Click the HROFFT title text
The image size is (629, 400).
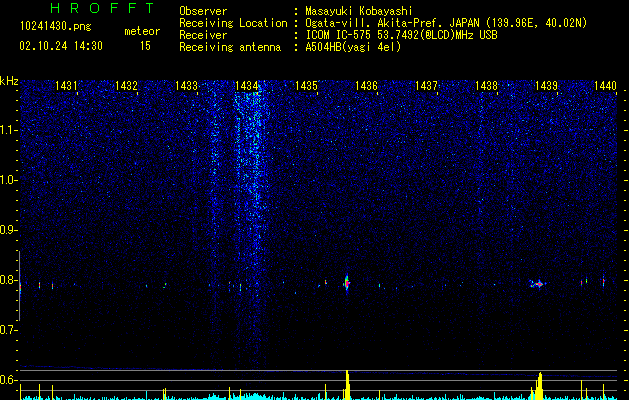[103, 8]
